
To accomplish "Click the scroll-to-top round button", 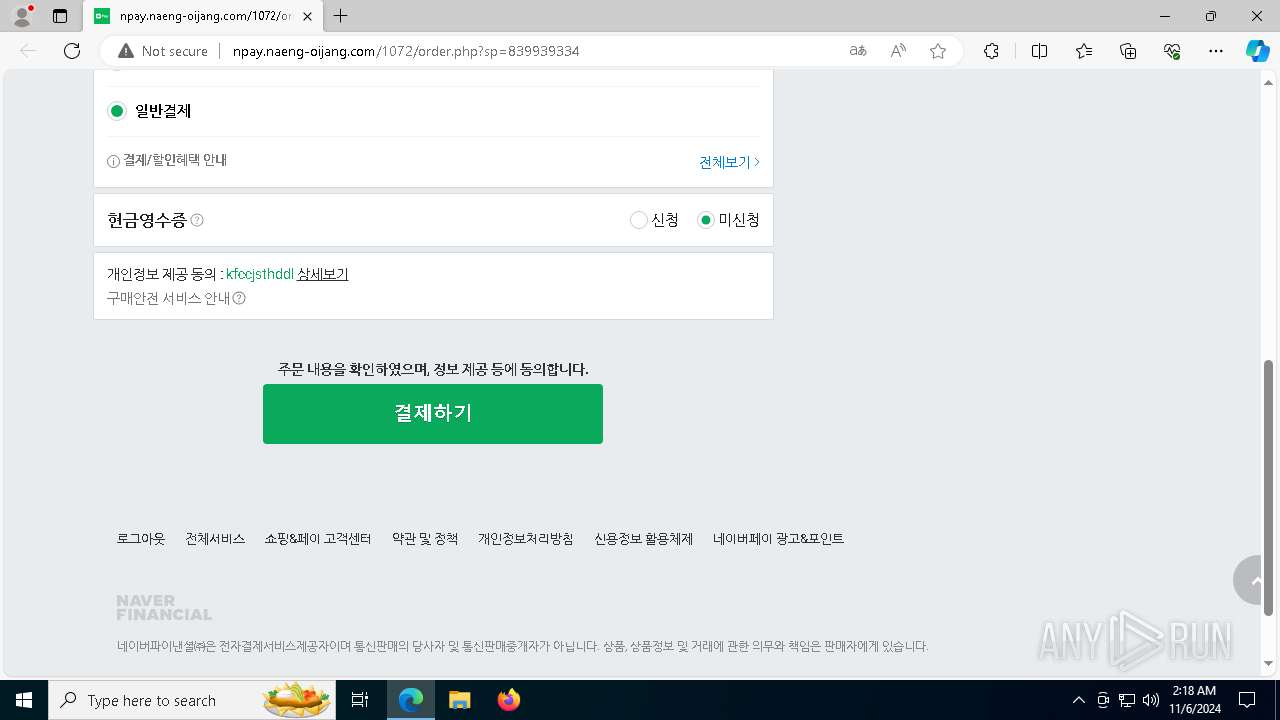I will pyautogui.click(x=1249, y=580).
